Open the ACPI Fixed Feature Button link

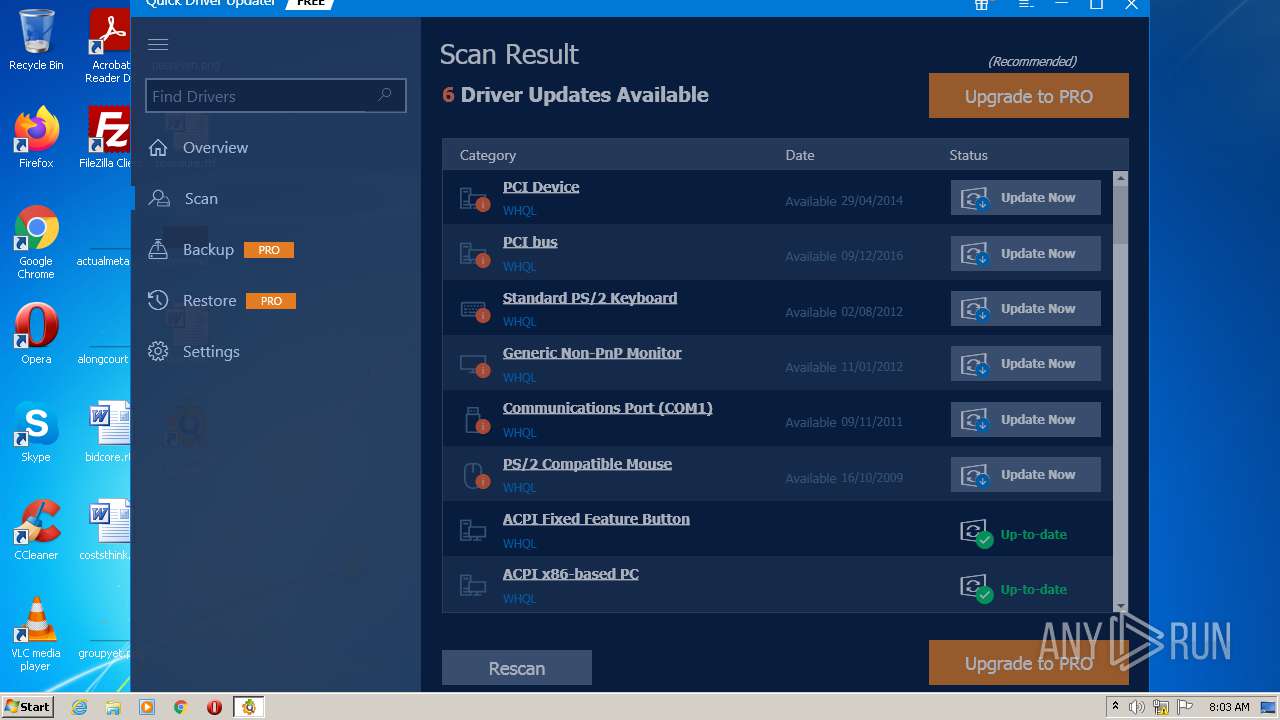point(596,519)
